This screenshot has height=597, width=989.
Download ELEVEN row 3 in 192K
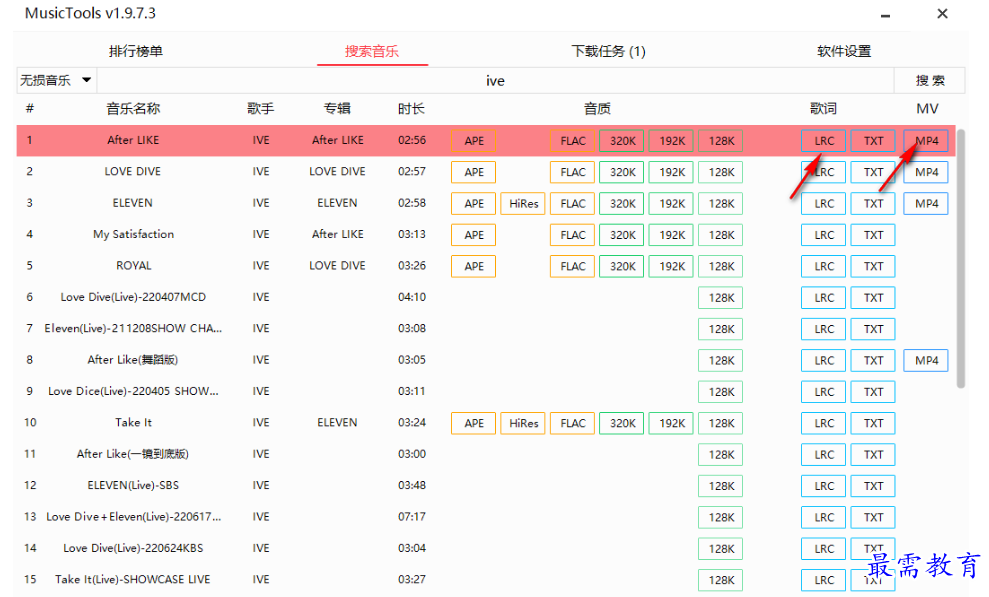pyautogui.click(x=672, y=204)
